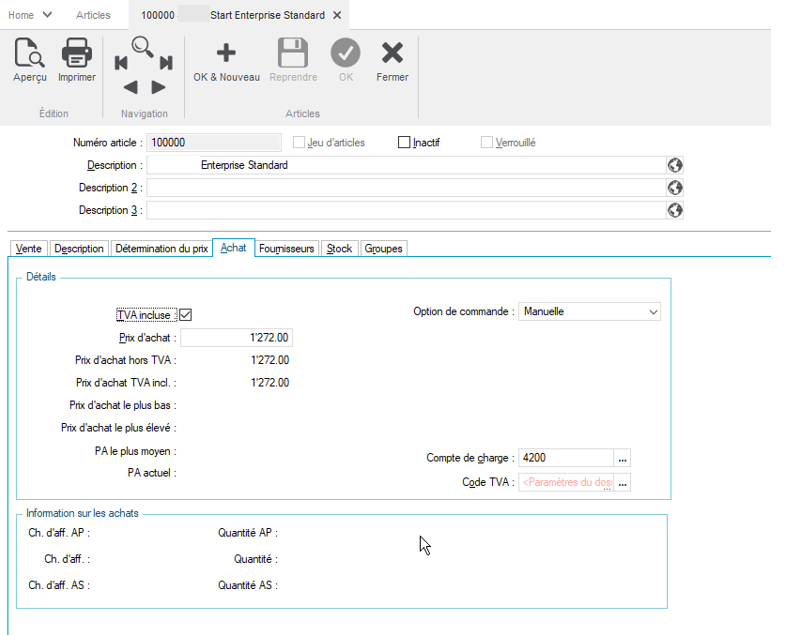Click the Imprimer printer icon
The image size is (799, 635).
pyautogui.click(x=76, y=52)
